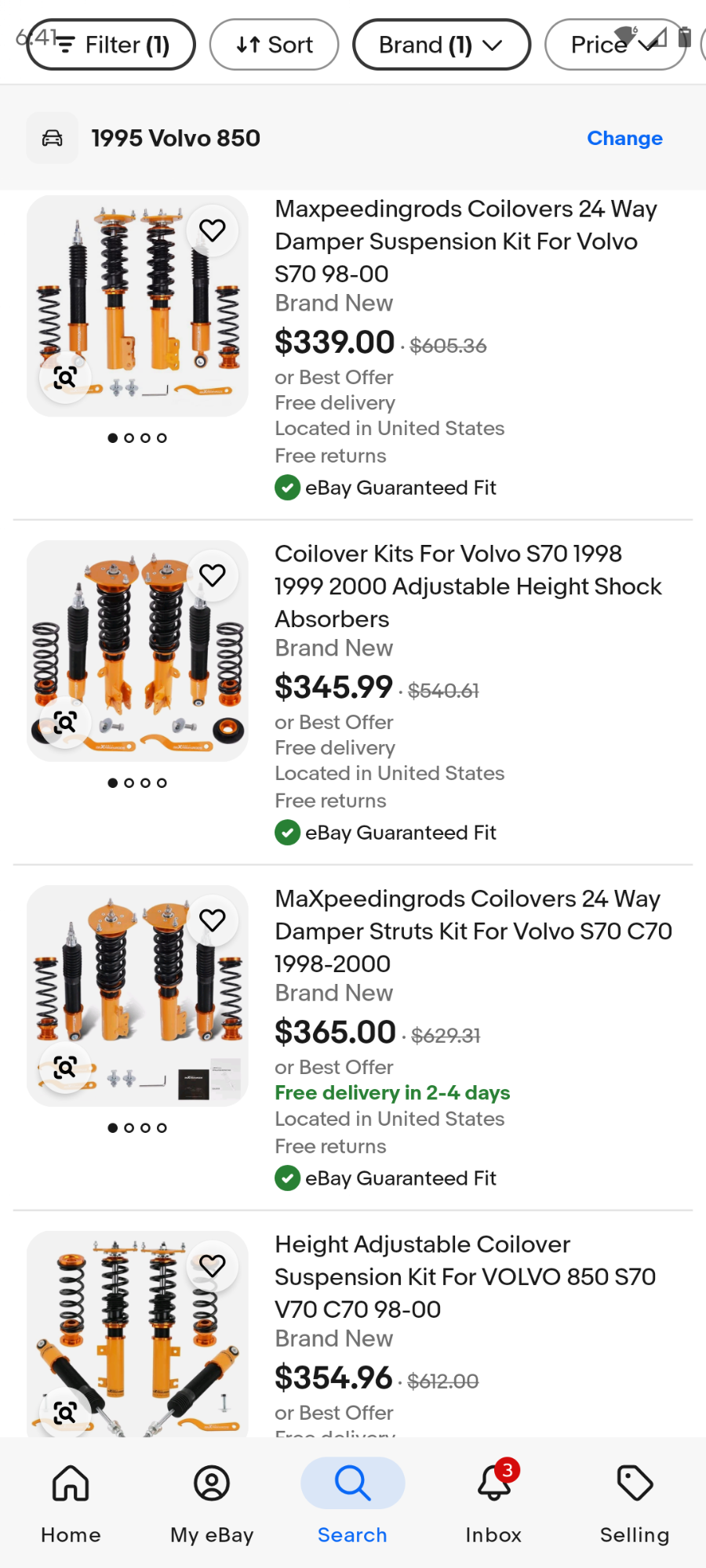The width and height of the screenshot is (706, 1568).
Task: Tap visual search icon on $345.99 coilover image
Action: point(65,722)
